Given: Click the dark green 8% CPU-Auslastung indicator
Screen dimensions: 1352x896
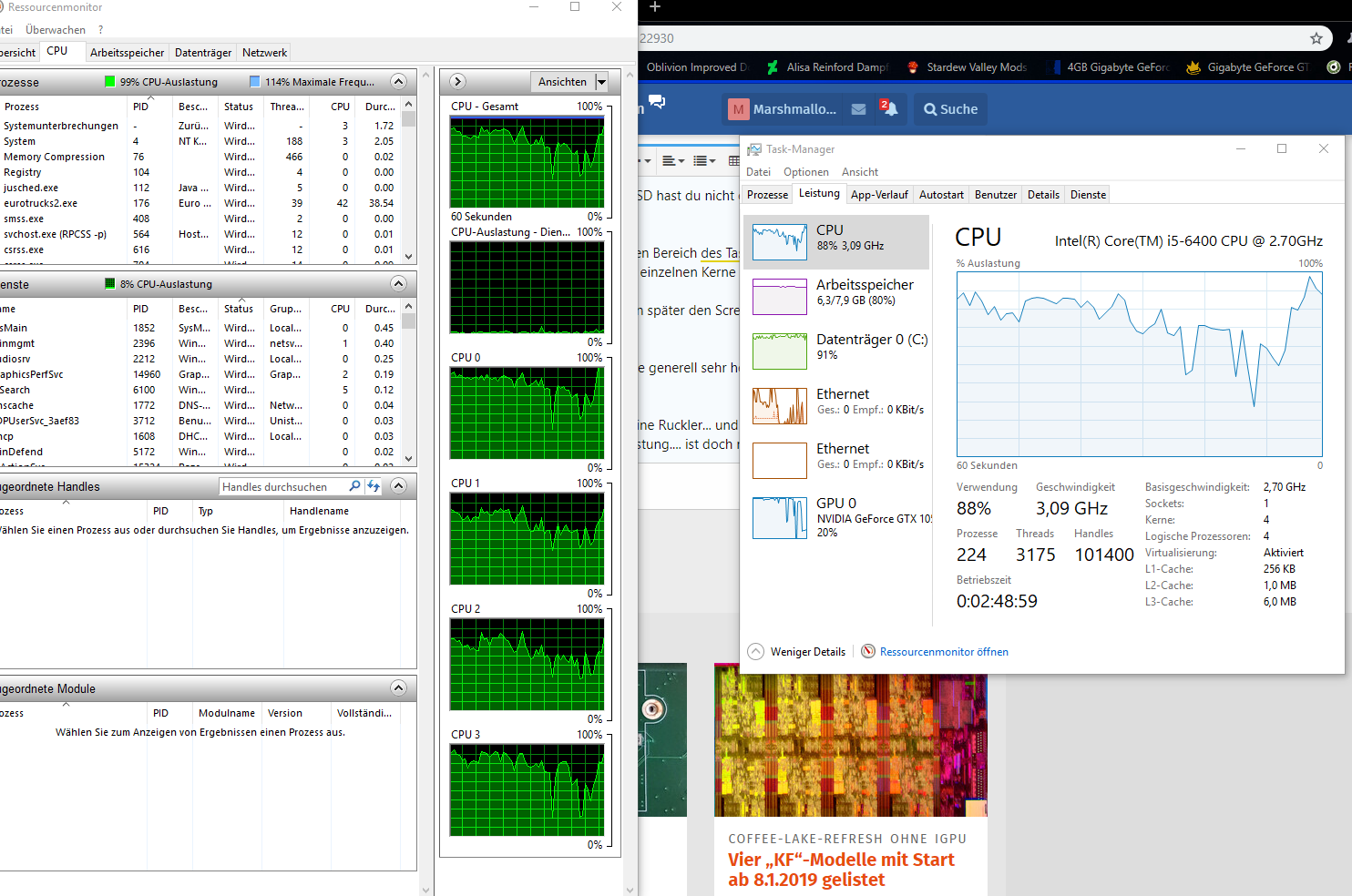Looking at the screenshot, I should point(109,284).
